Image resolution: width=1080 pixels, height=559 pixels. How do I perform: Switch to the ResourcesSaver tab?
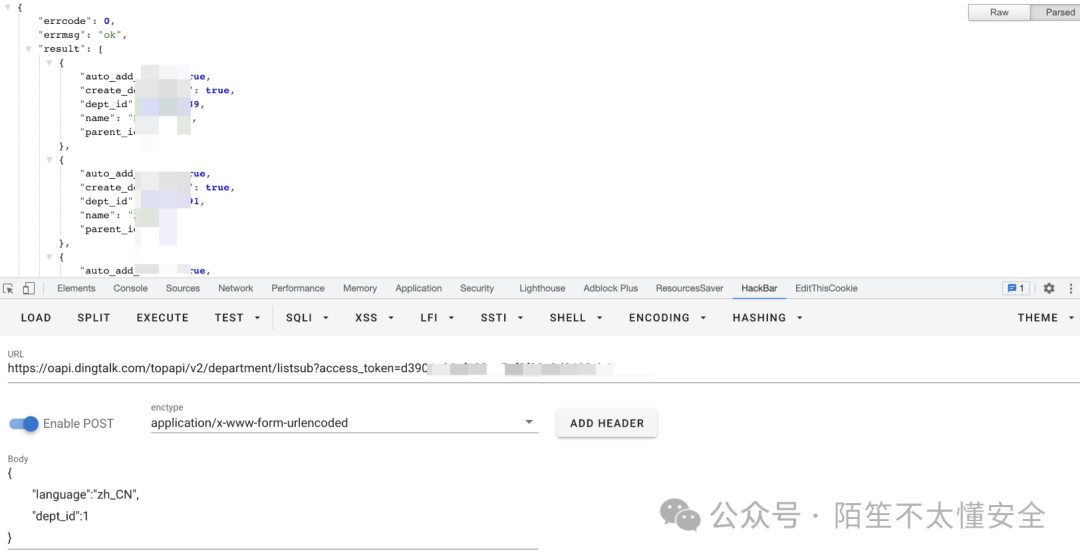point(689,288)
